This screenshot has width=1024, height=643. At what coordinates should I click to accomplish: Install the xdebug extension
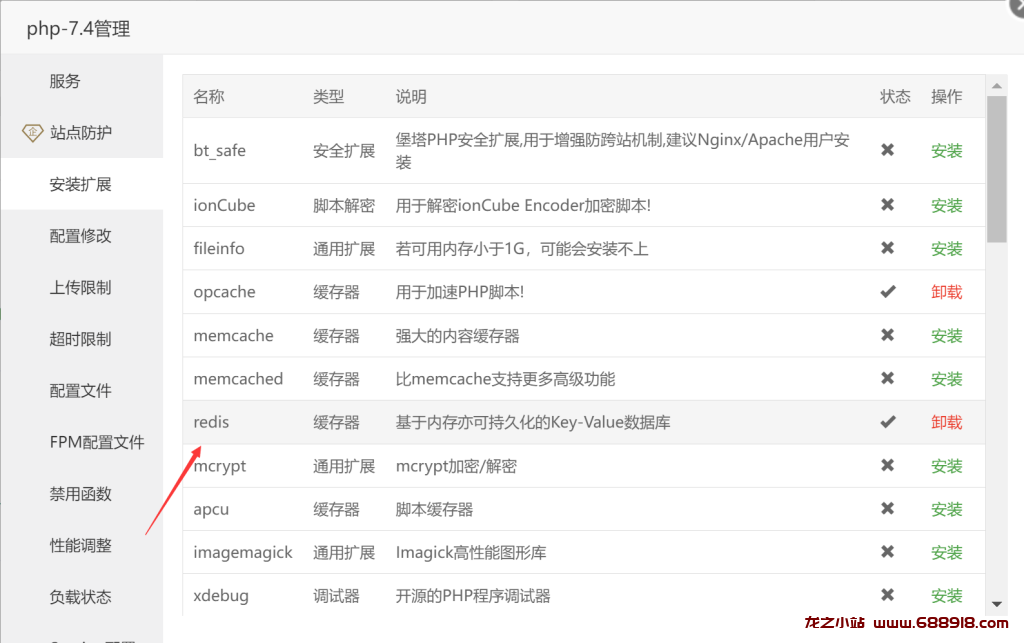pyautogui.click(x=946, y=595)
